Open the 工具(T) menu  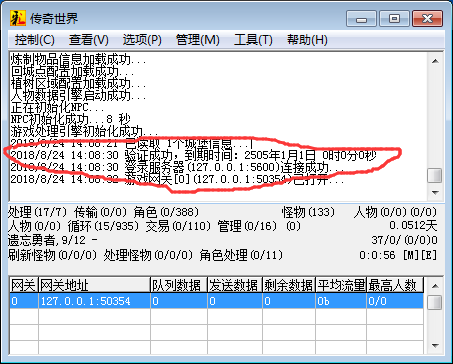(253, 40)
